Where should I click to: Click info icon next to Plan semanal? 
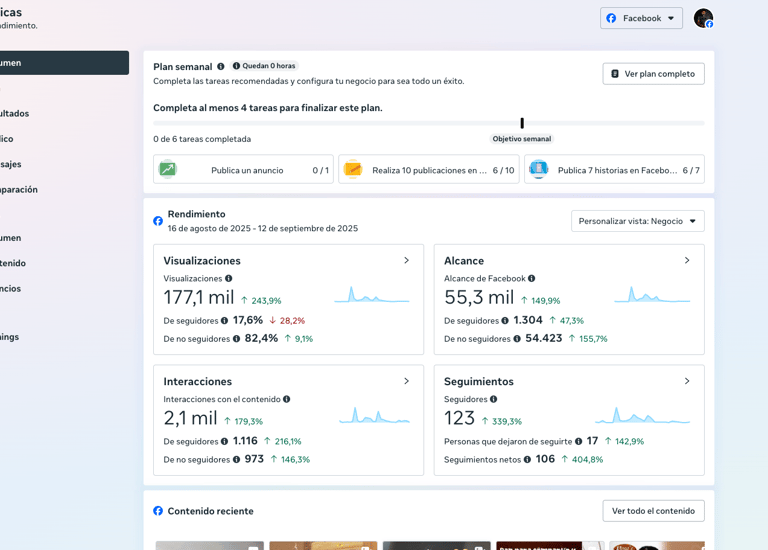tap(220, 66)
